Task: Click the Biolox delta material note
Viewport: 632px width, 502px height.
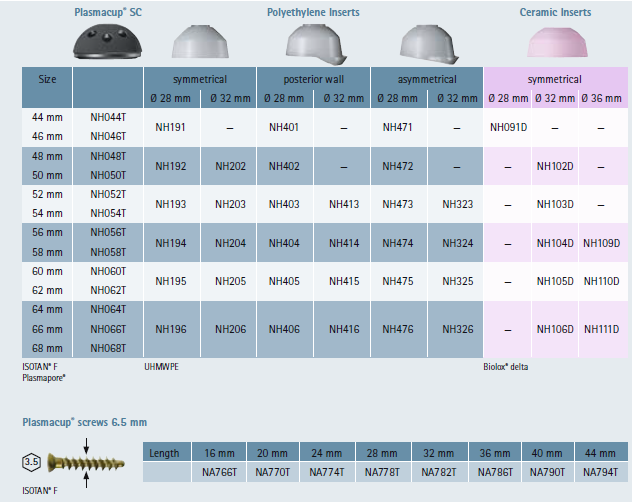Action: (x=505, y=367)
